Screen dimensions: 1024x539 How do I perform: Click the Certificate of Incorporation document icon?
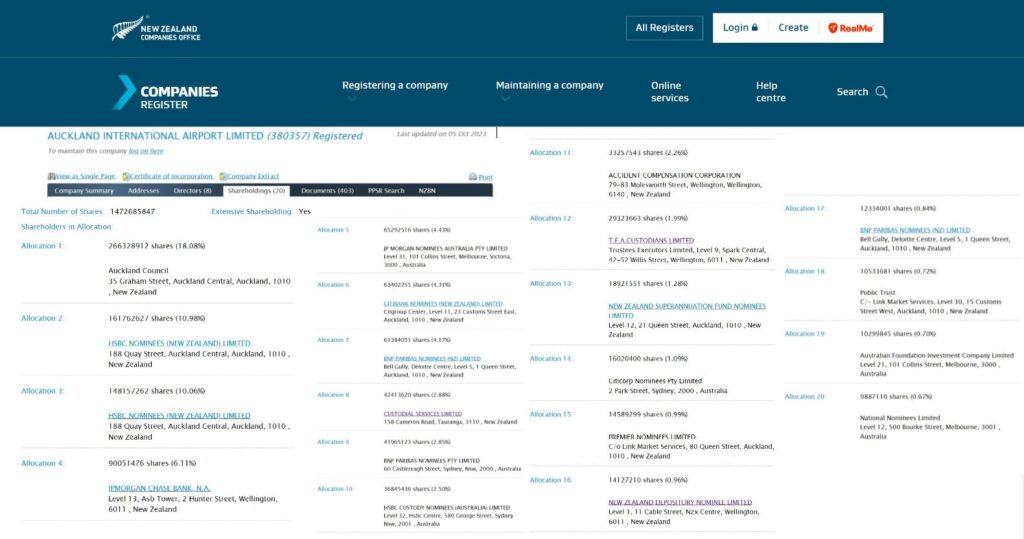pos(126,176)
